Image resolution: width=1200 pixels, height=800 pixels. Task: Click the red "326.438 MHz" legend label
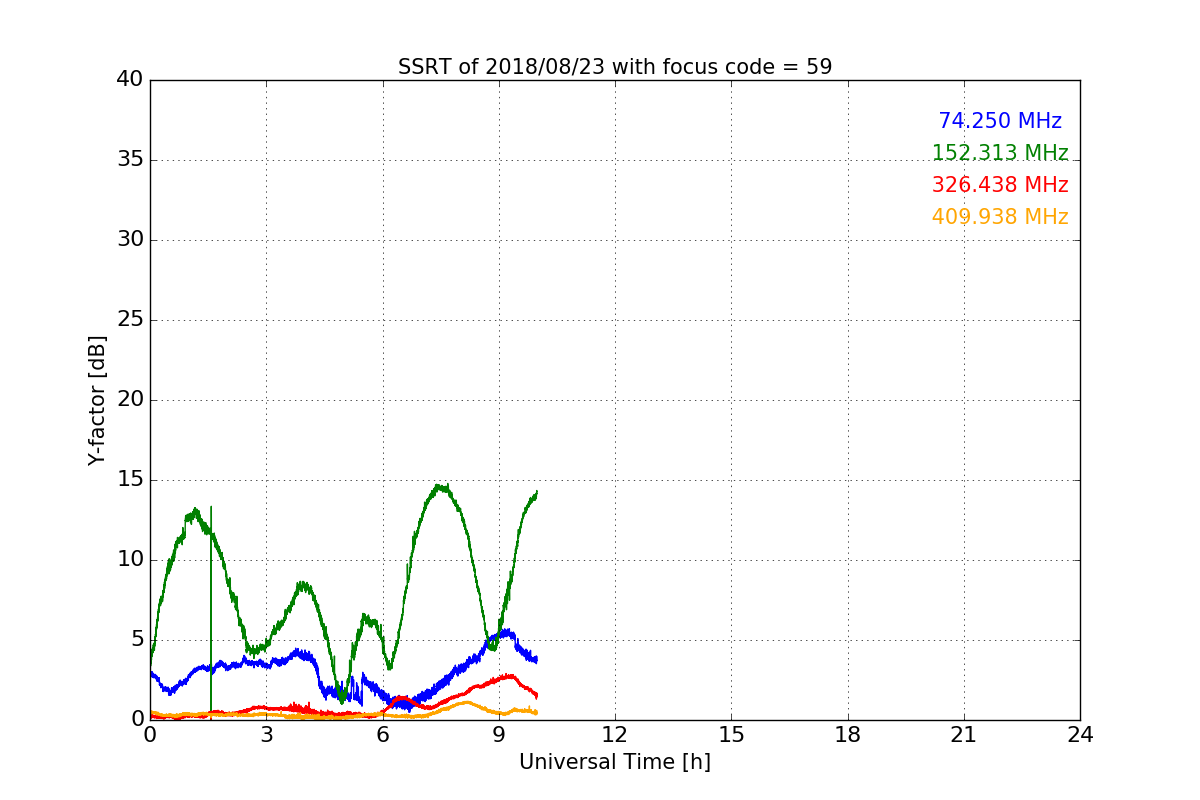pos(1000,185)
